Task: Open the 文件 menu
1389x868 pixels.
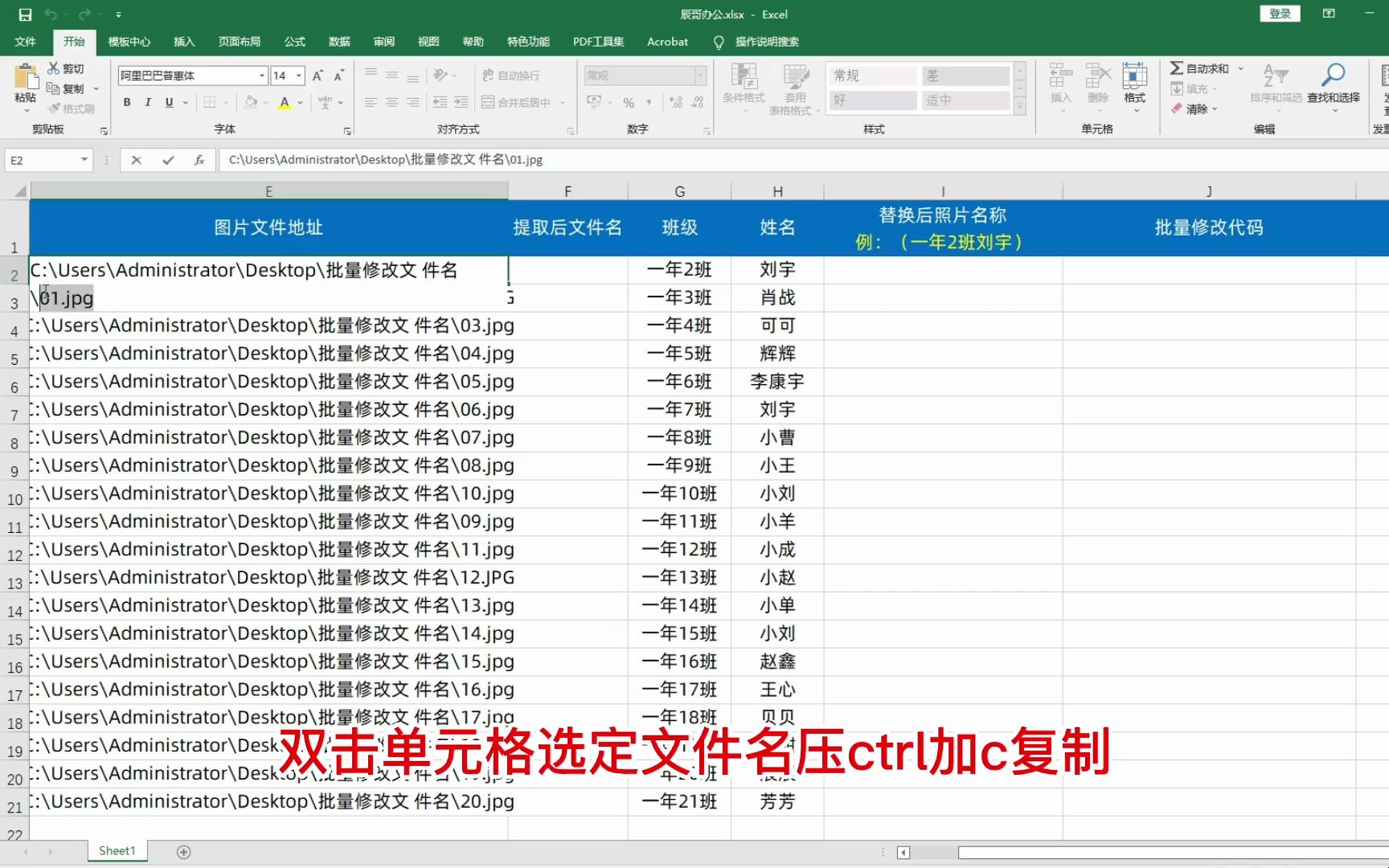Action: [25, 41]
